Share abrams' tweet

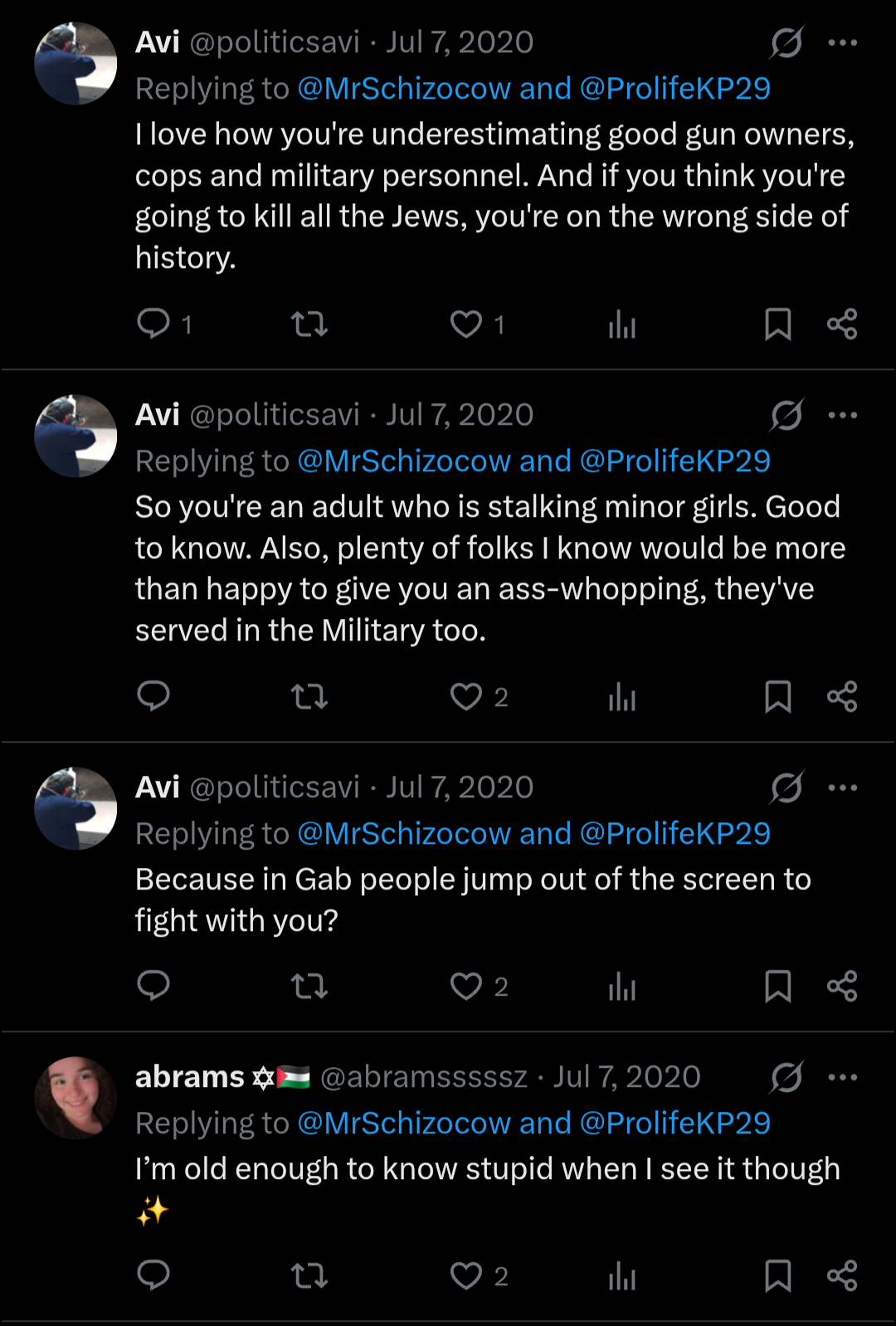tap(842, 1275)
